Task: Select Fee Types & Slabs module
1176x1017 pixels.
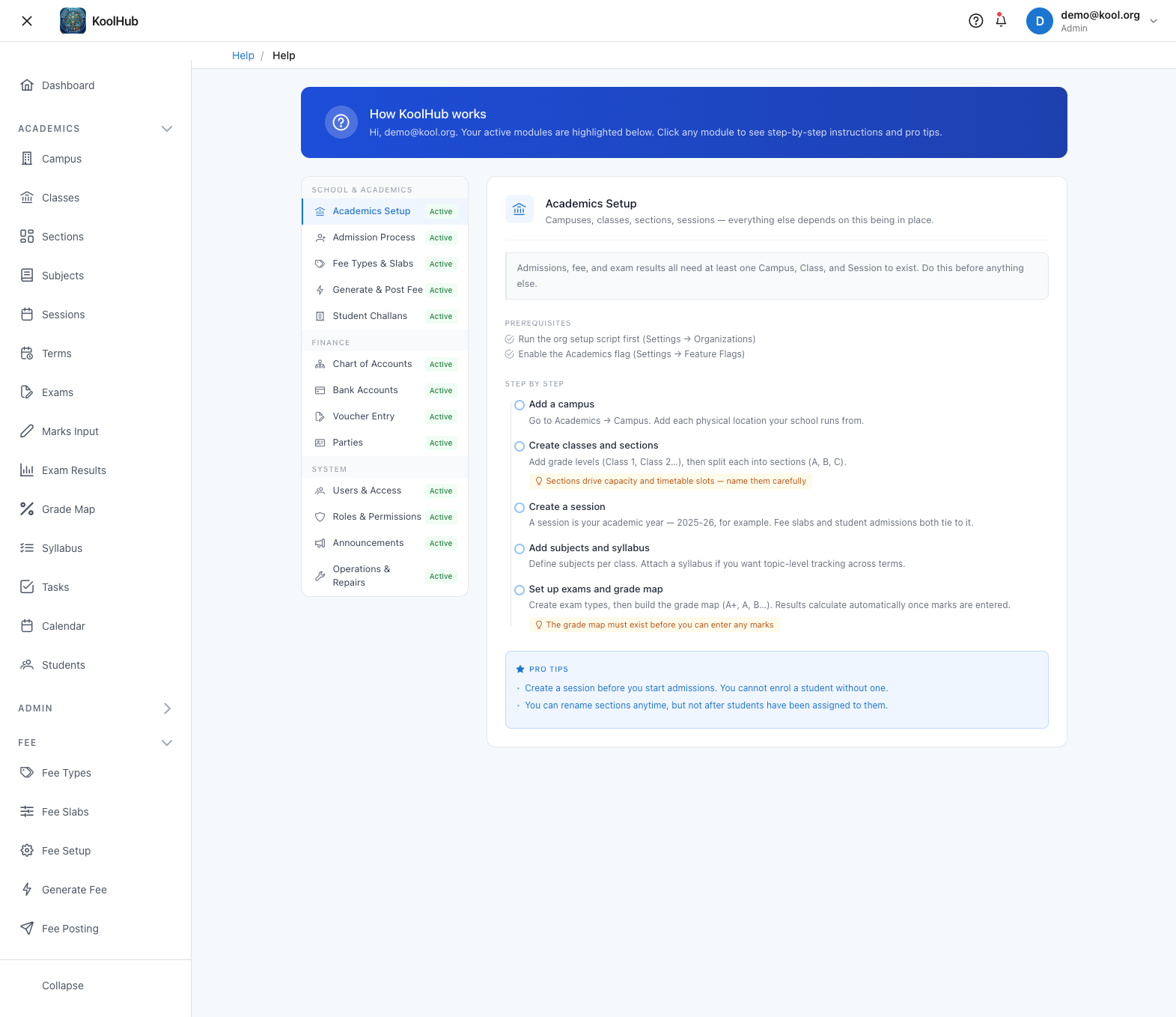Action: click(x=385, y=264)
